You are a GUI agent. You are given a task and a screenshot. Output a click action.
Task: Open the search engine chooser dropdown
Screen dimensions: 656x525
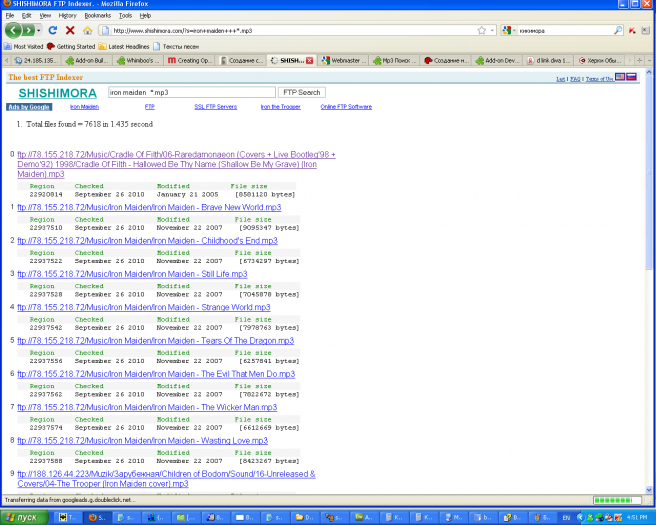pyautogui.click(x=508, y=30)
